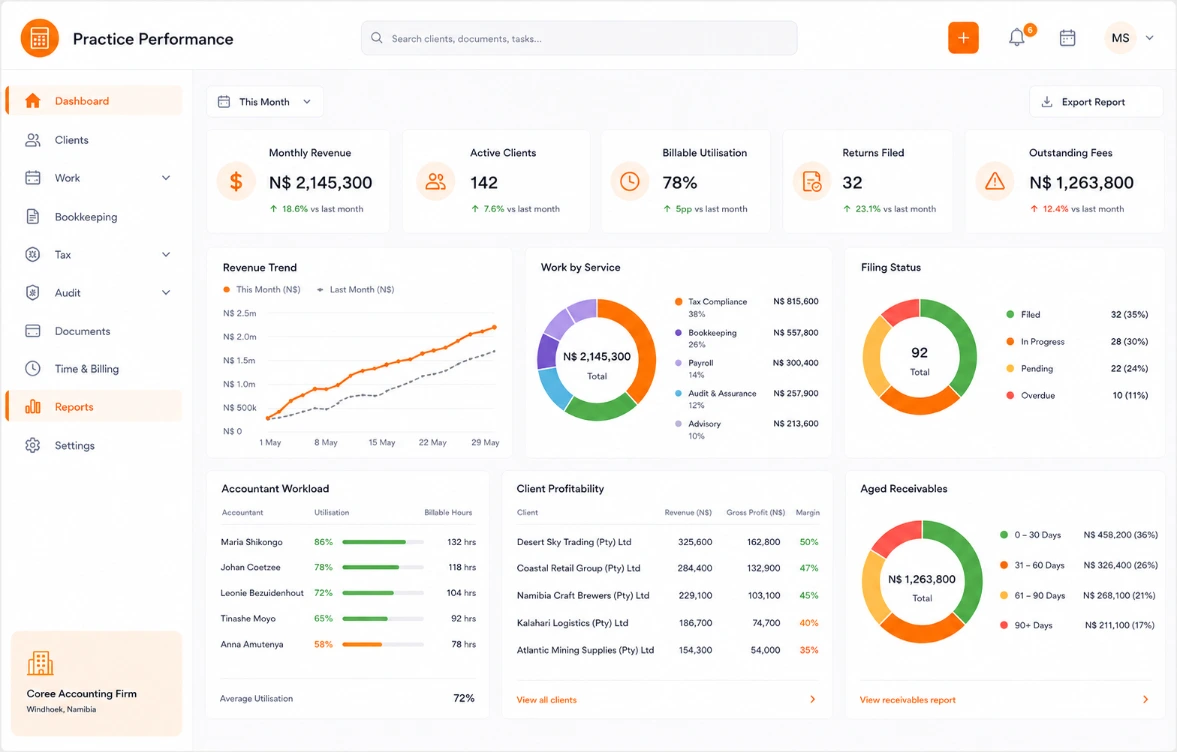The width and height of the screenshot is (1177, 752).
Task: Click the Work by Service donut chart
Action: pos(597,360)
